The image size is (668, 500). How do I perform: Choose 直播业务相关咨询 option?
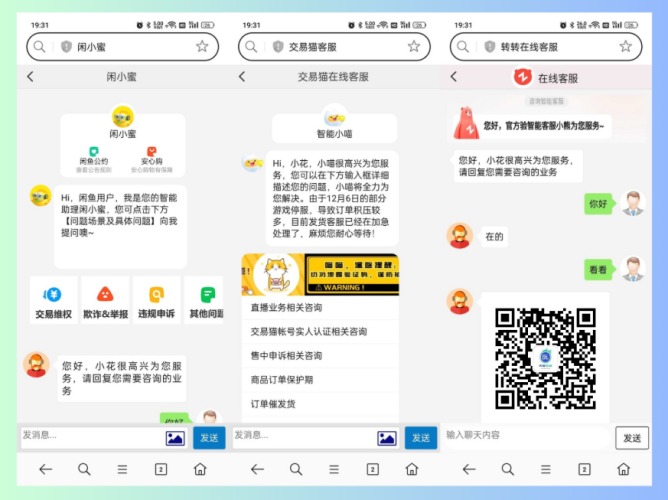pos(320,307)
